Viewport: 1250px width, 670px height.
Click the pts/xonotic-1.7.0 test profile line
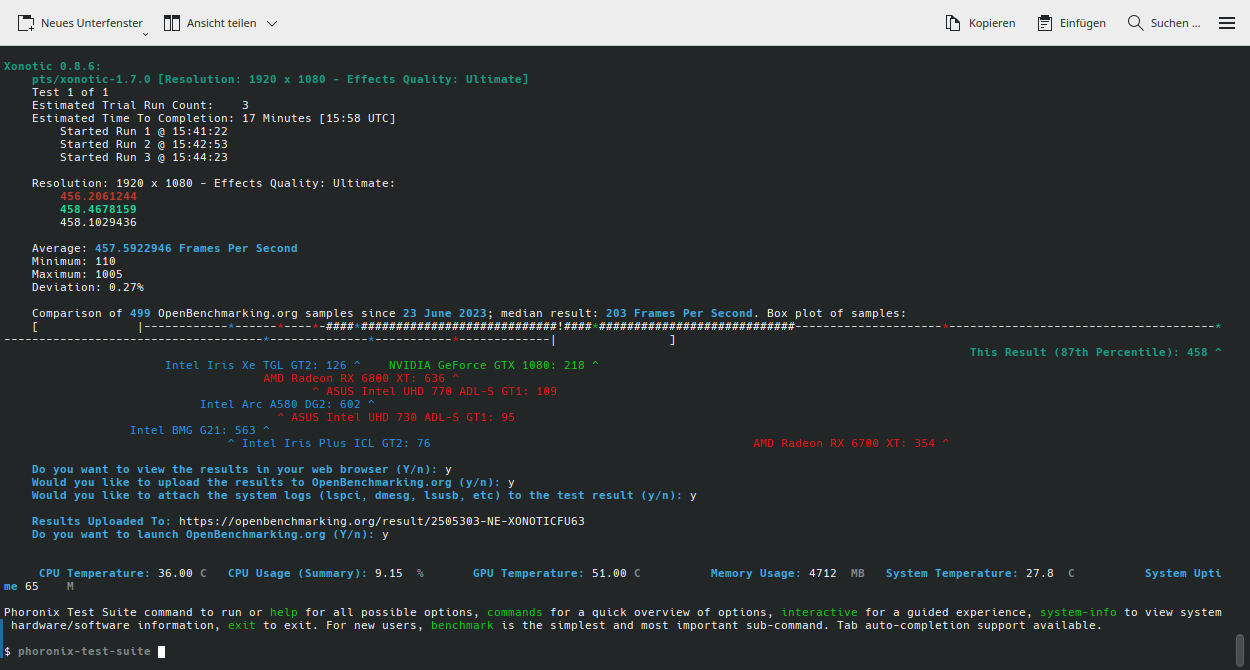coord(280,79)
